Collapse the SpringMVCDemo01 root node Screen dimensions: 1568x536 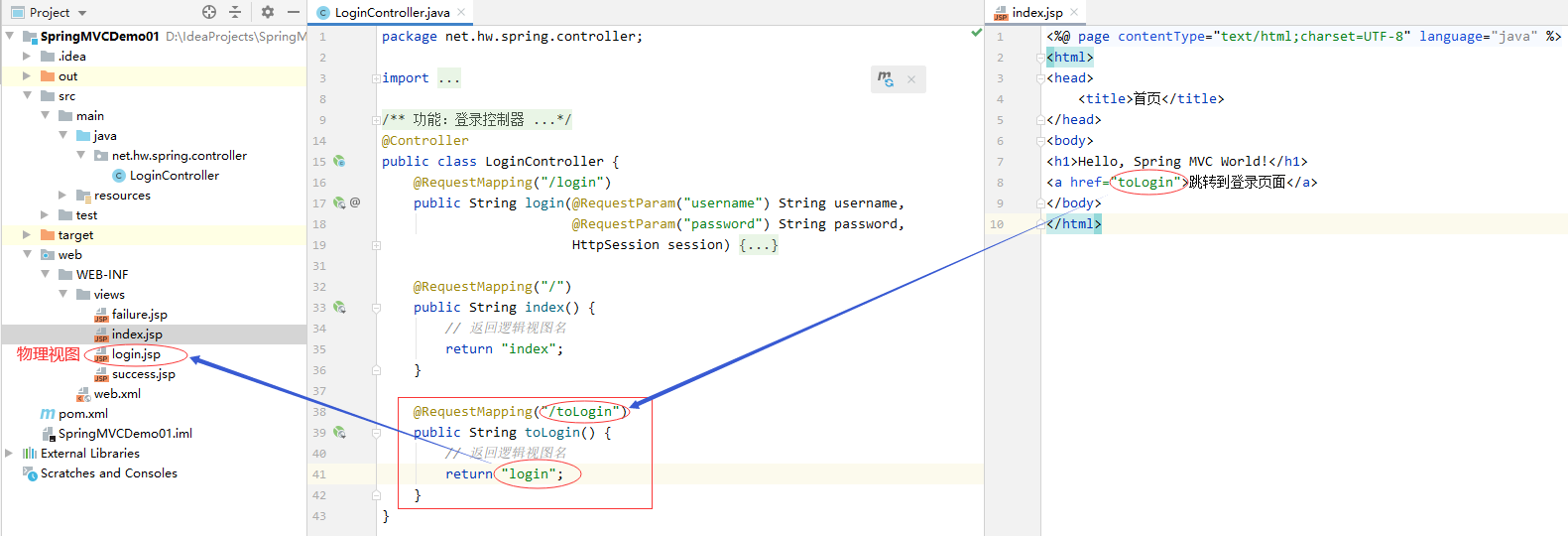[10, 36]
